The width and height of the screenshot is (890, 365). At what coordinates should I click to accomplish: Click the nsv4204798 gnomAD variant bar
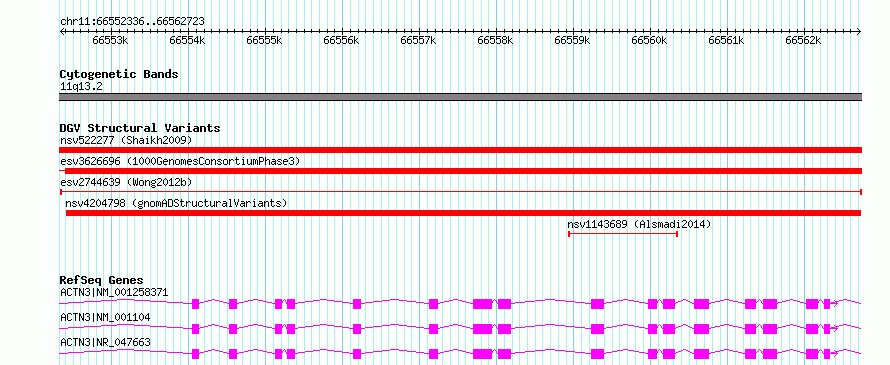coord(464,213)
